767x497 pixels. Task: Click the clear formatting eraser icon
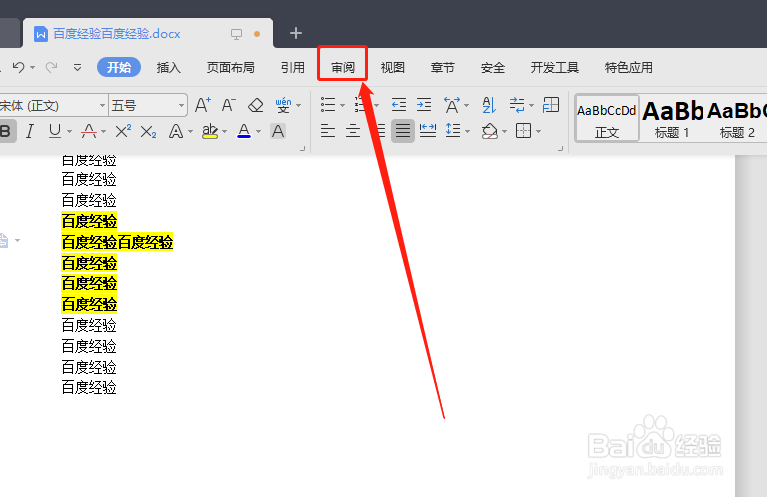[x=255, y=105]
